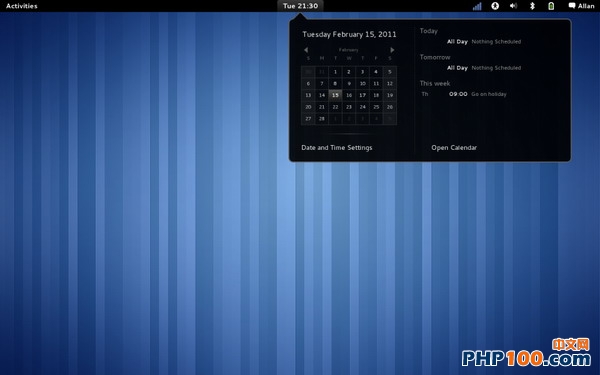Select calendar day 17
The width and height of the screenshot is (600, 375).
click(x=362, y=95)
